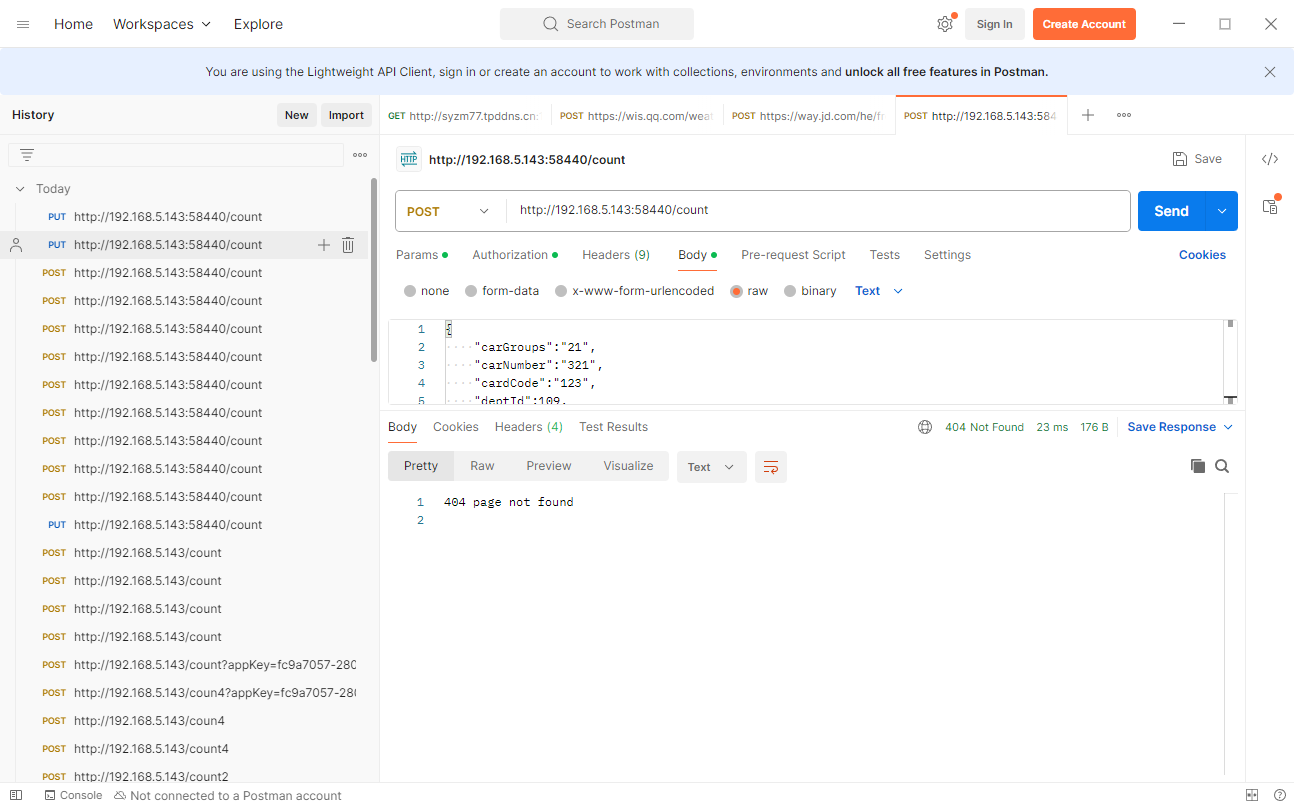Open the Pre-request Script tab

[x=793, y=255]
